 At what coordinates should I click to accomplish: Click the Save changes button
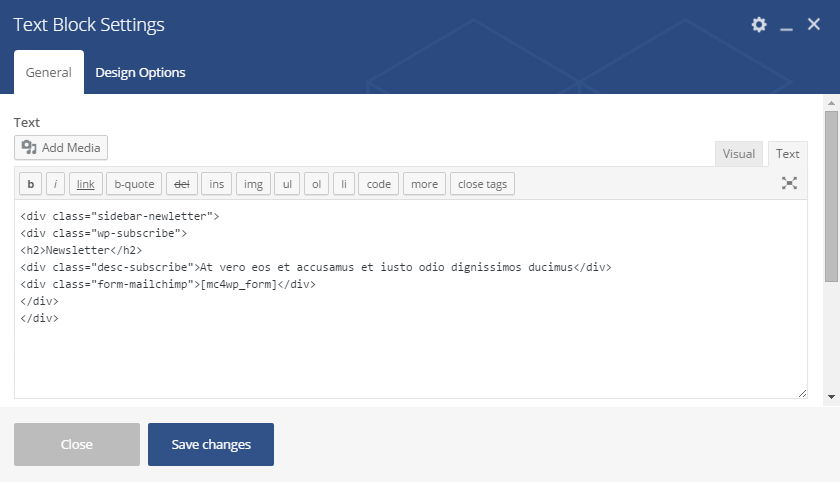[x=211, y=444]
